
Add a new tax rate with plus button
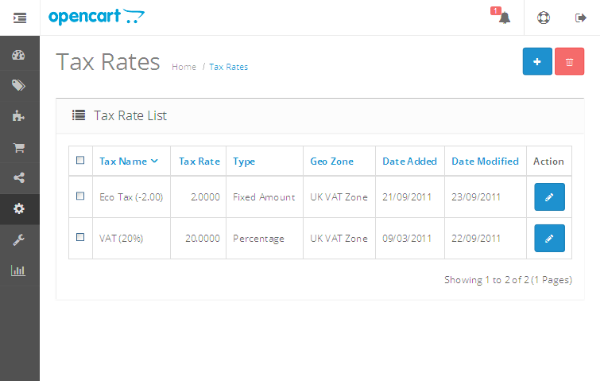[537, 62]
